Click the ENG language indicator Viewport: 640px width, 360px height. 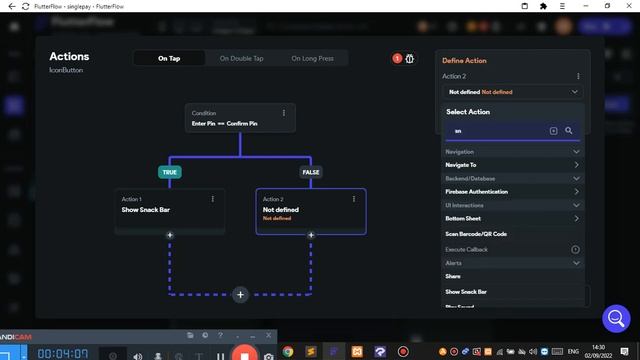tap(573, 351)
